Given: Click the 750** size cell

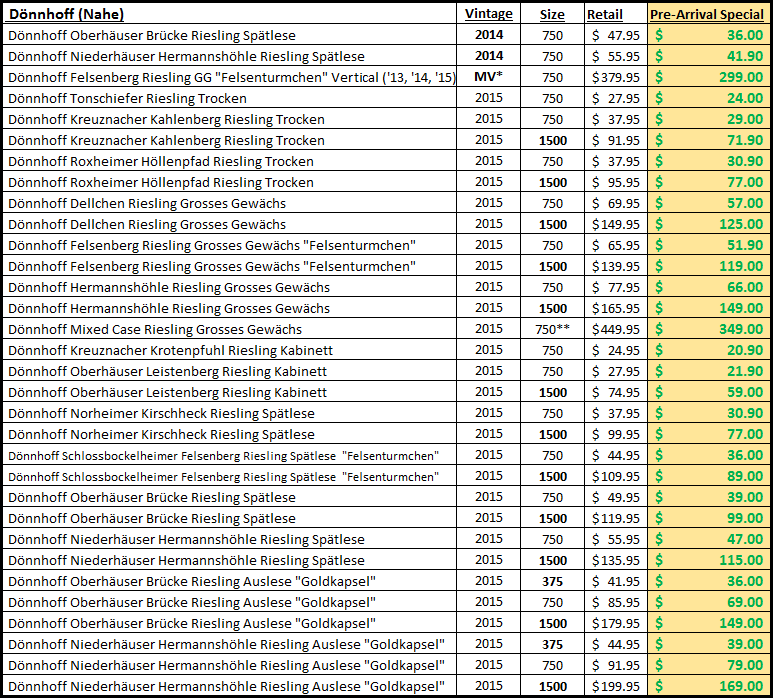Looking at the screenshot, I should [552, 329].
